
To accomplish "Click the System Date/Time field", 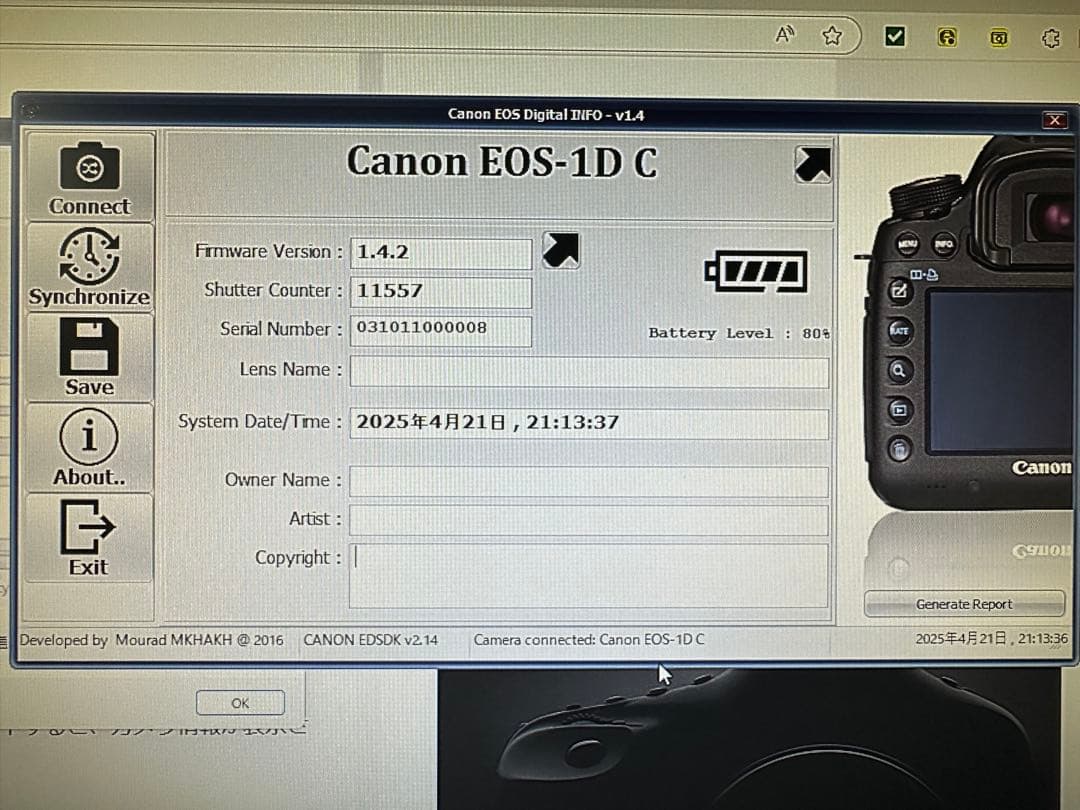I will (590, 423).
